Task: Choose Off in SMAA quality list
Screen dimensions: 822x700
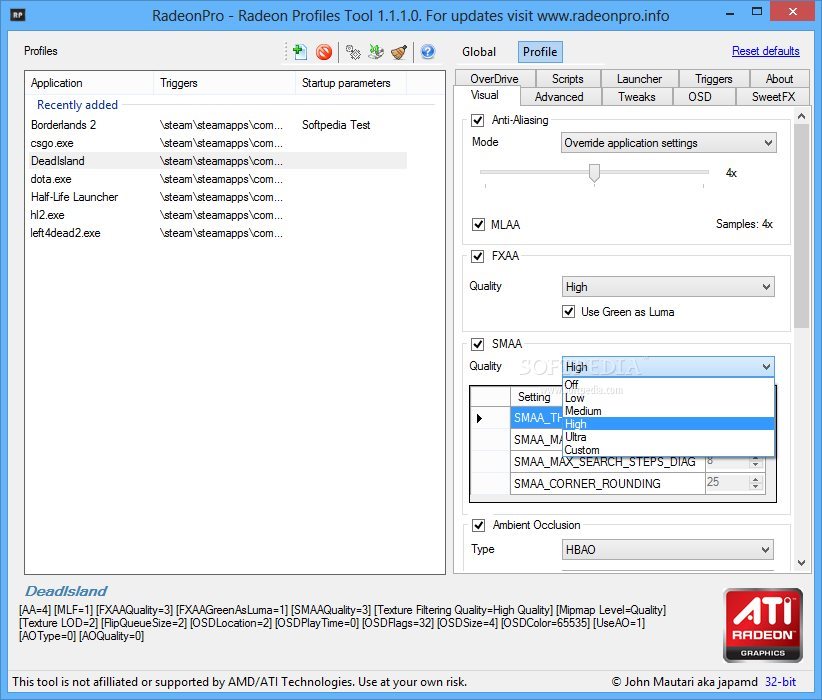Action: (x=668, y=384)
